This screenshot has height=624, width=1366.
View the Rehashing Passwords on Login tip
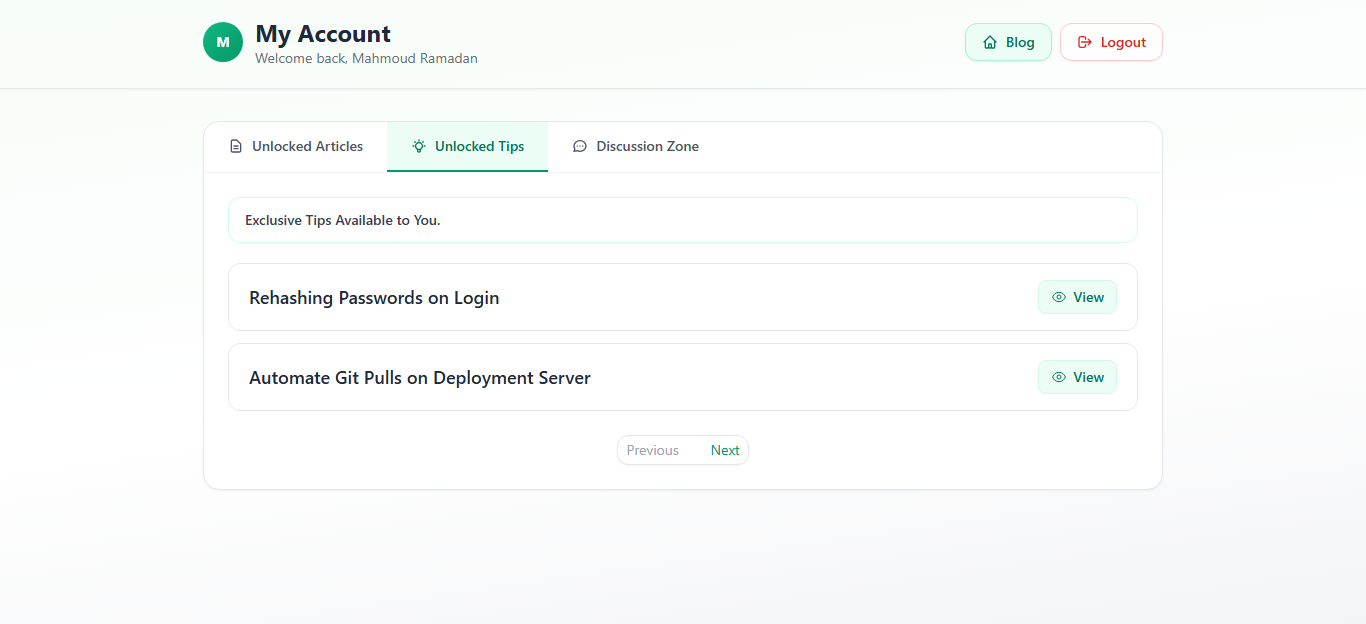click(x=1077, y=297)
